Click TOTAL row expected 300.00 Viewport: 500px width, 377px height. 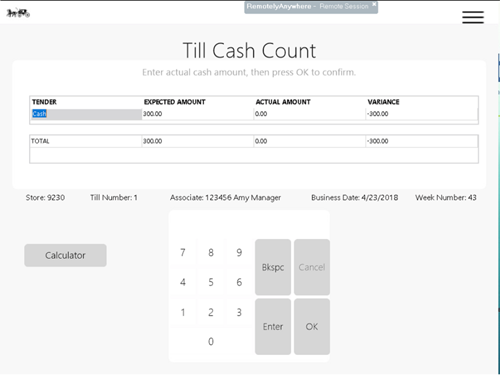(x=197, y=141)
